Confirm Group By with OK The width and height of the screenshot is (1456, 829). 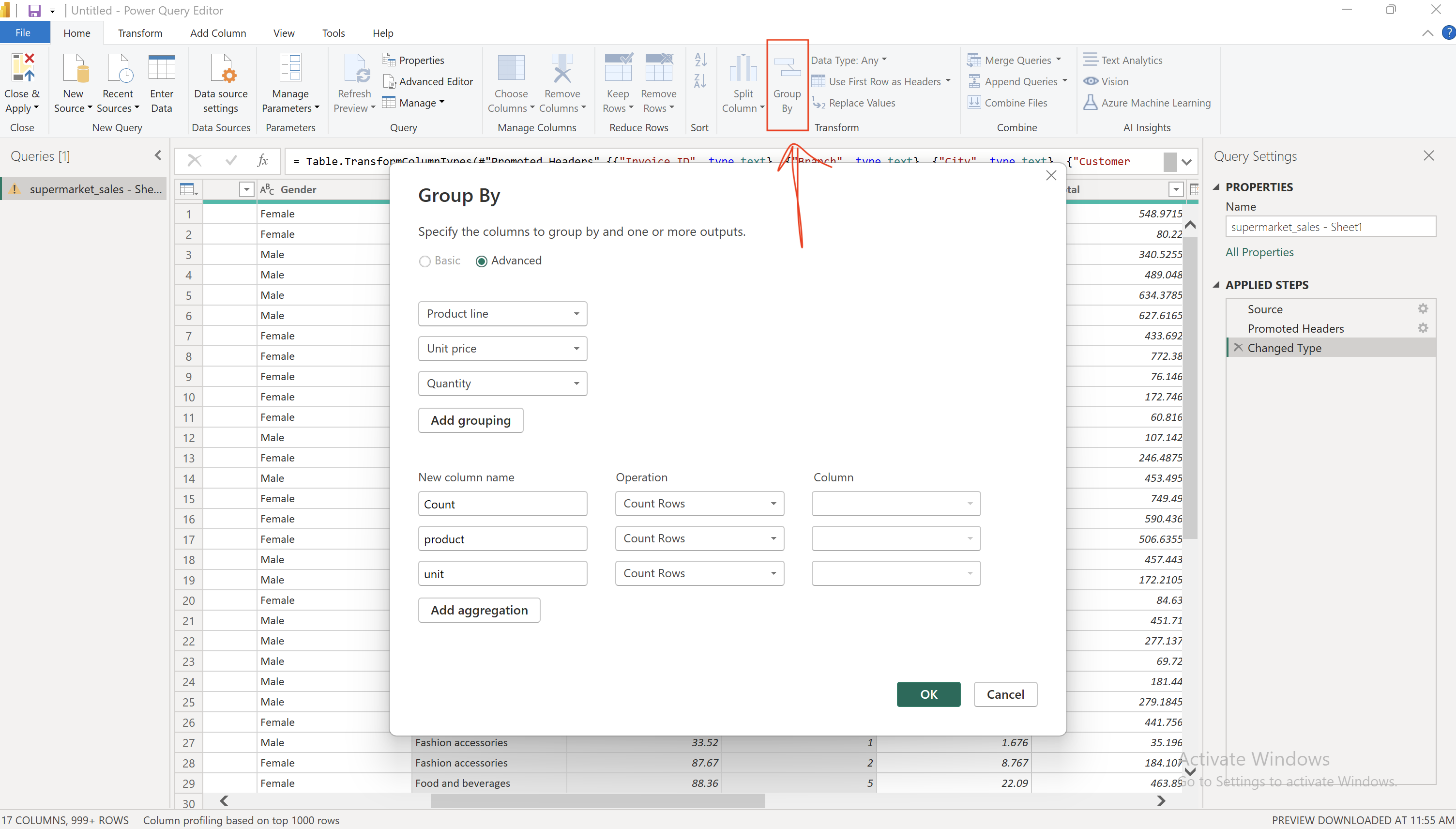pos(928,694)
